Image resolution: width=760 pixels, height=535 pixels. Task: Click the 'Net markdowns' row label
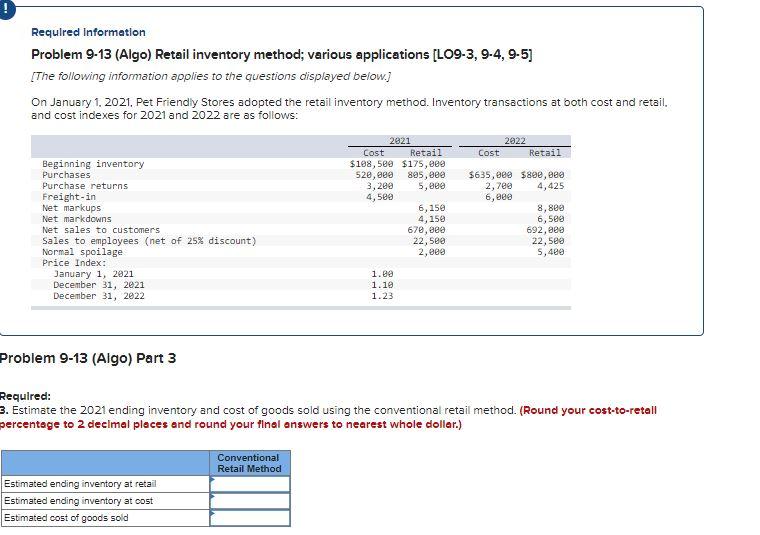pyautogui.click(x=77, y=219)
